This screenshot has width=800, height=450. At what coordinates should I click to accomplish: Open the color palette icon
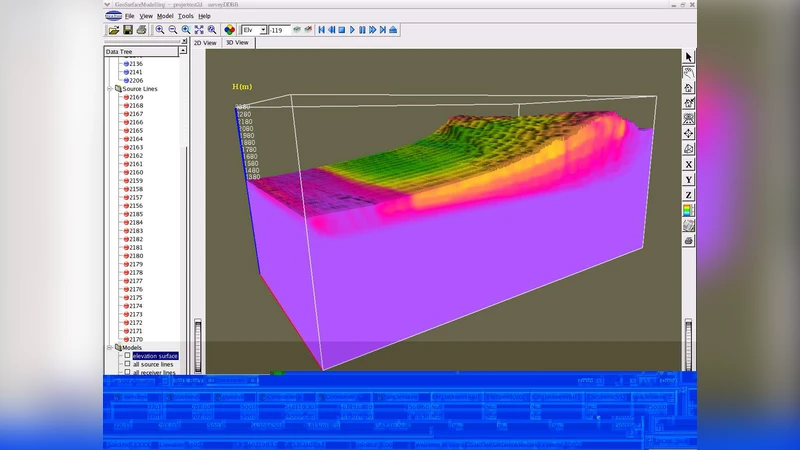pyautogui.click(x=229, y=30)
